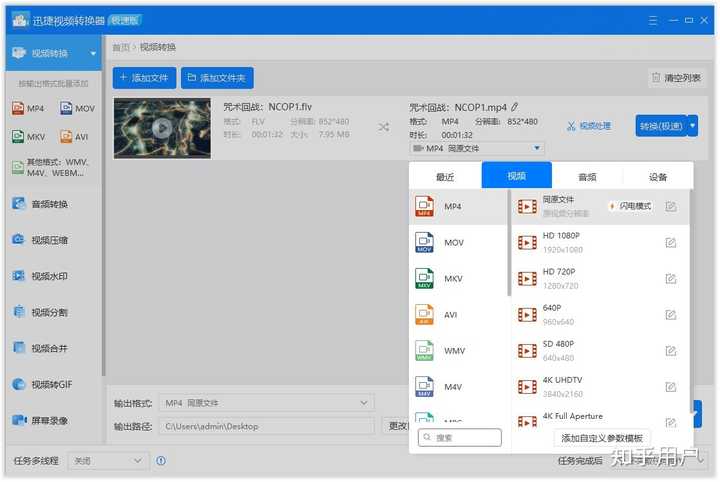This screenshot has height=482, width=720.
Task: Open the 输出格式 output format combo box
Action: 267,403
